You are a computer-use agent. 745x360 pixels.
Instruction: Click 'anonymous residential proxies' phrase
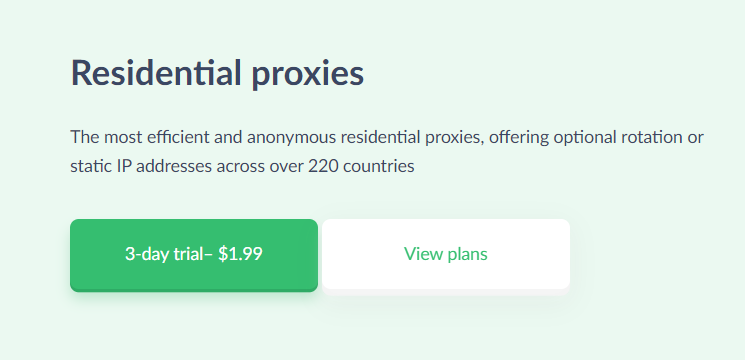[365, 138]
